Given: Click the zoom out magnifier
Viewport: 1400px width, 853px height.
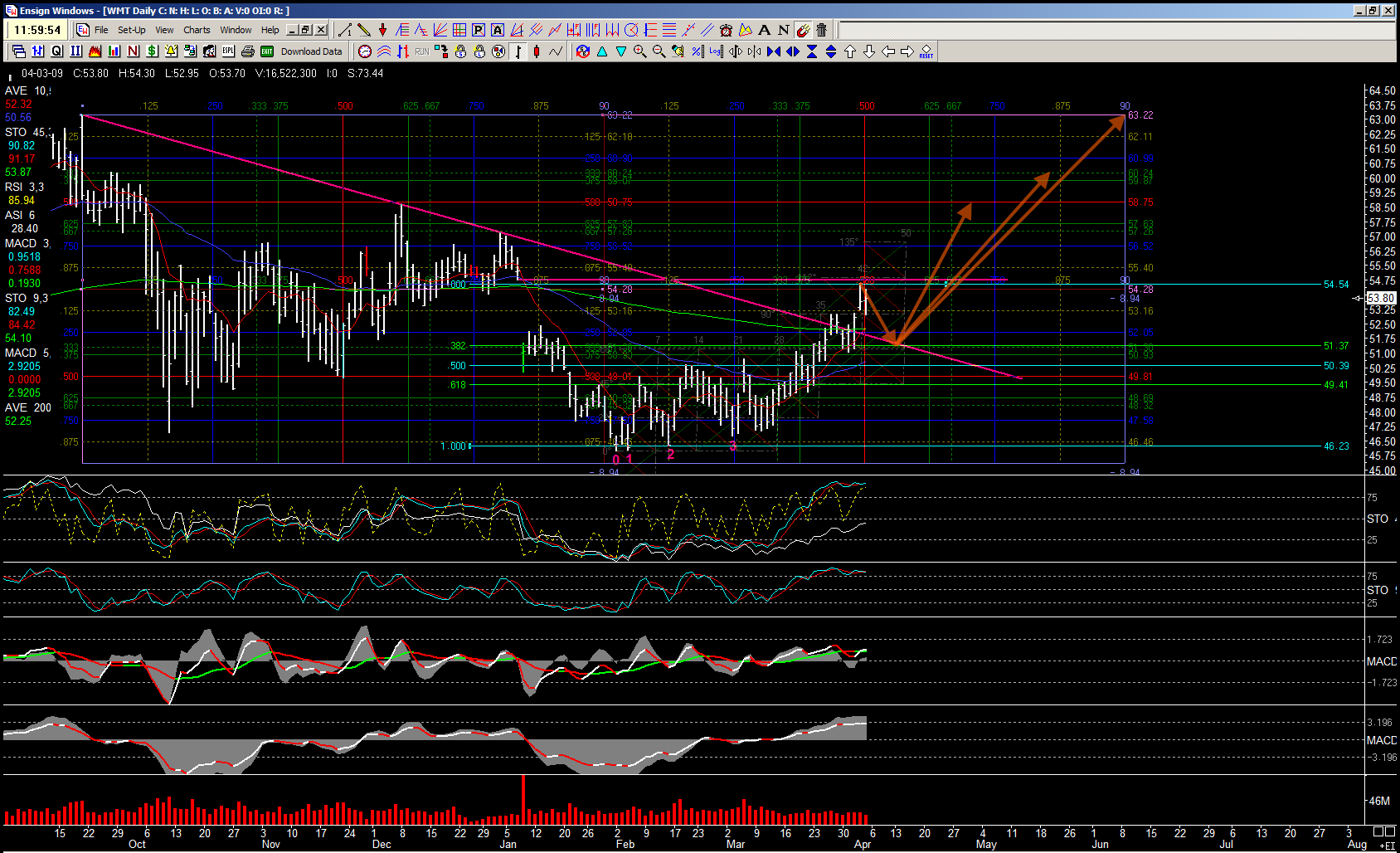Looking at the screenshot, I should click(x=659, y=51).
